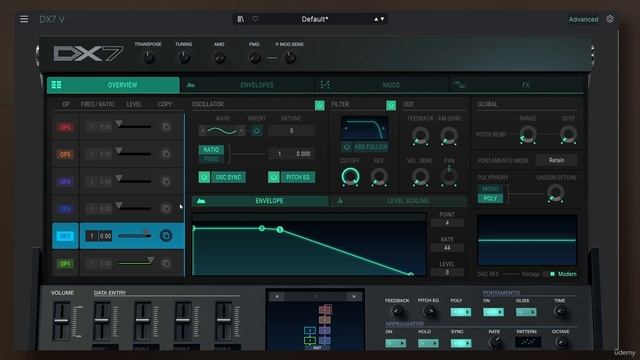
Task: Toggle Arpeggiator SYNC switch
Action: [461, 343]
